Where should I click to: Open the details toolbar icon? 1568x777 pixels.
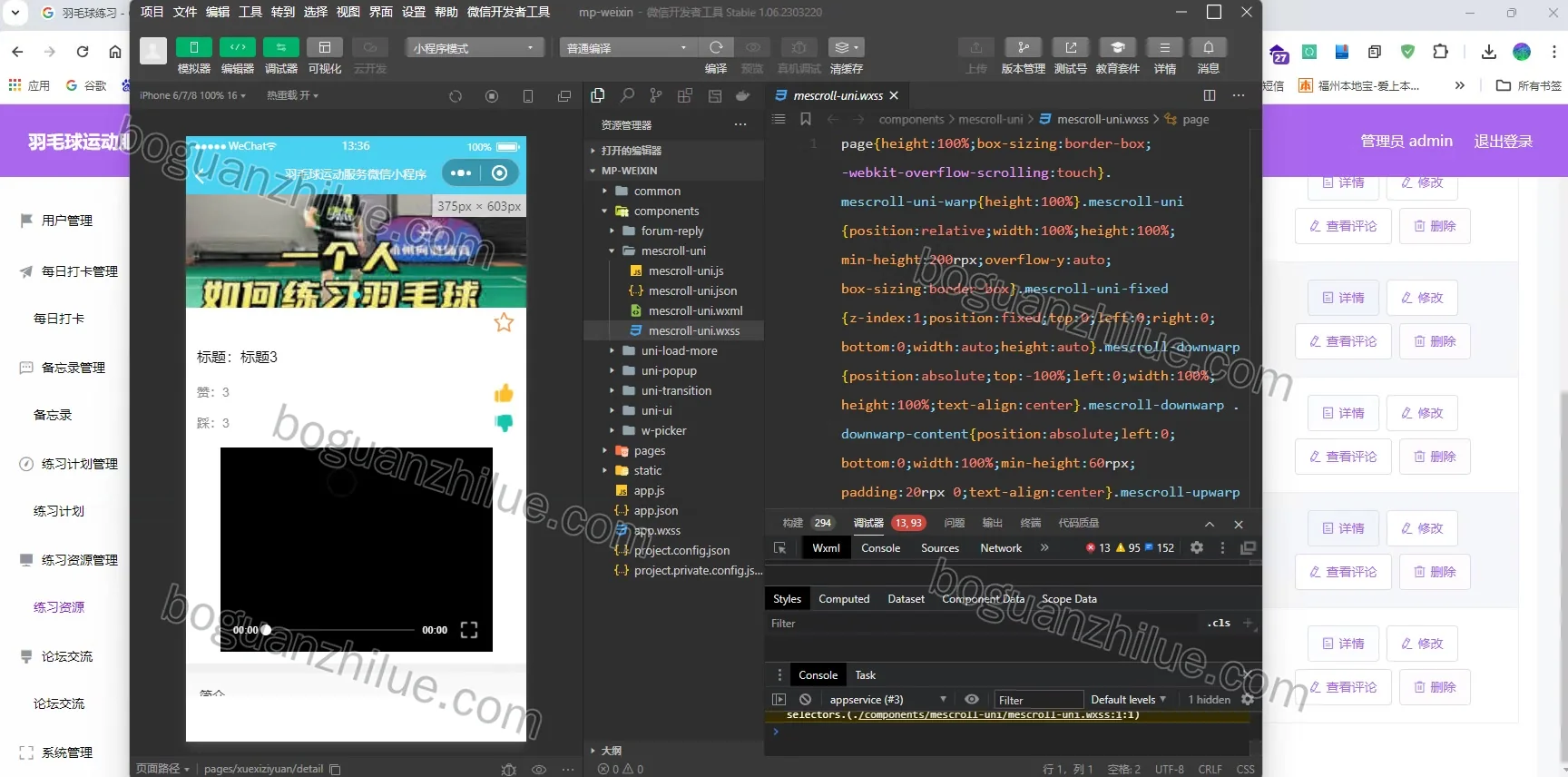point(1165,47)
